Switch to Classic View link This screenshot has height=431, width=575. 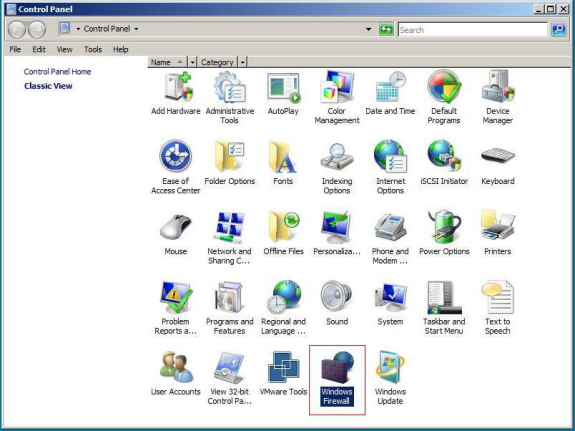[48, 86]
